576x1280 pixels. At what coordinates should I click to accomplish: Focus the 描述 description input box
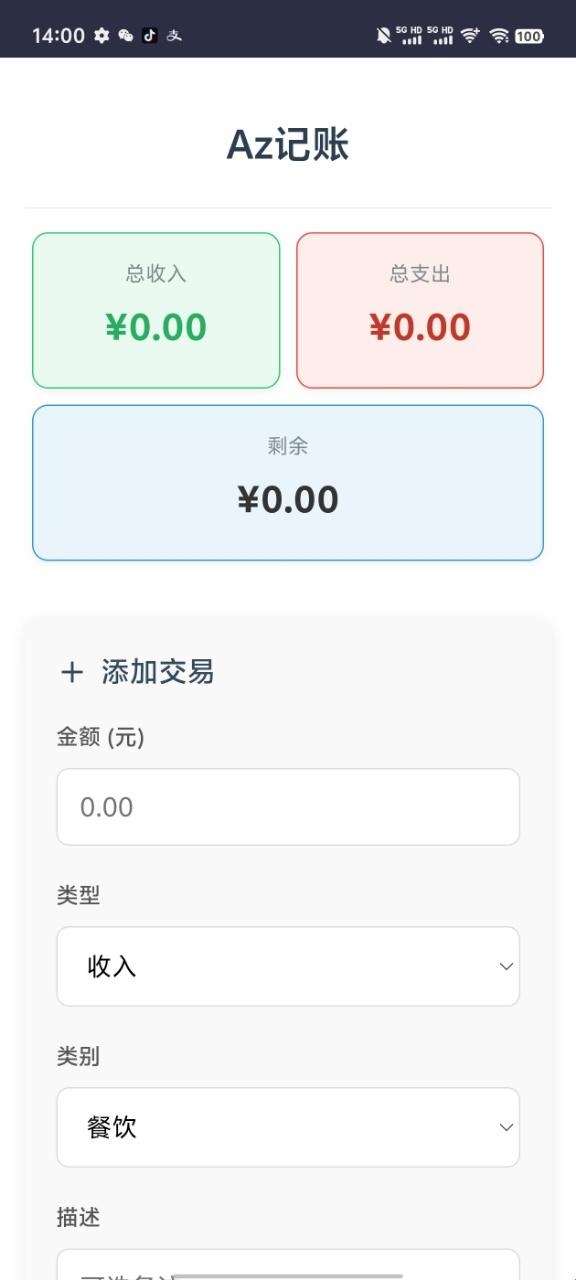[x=288, y=1264]
